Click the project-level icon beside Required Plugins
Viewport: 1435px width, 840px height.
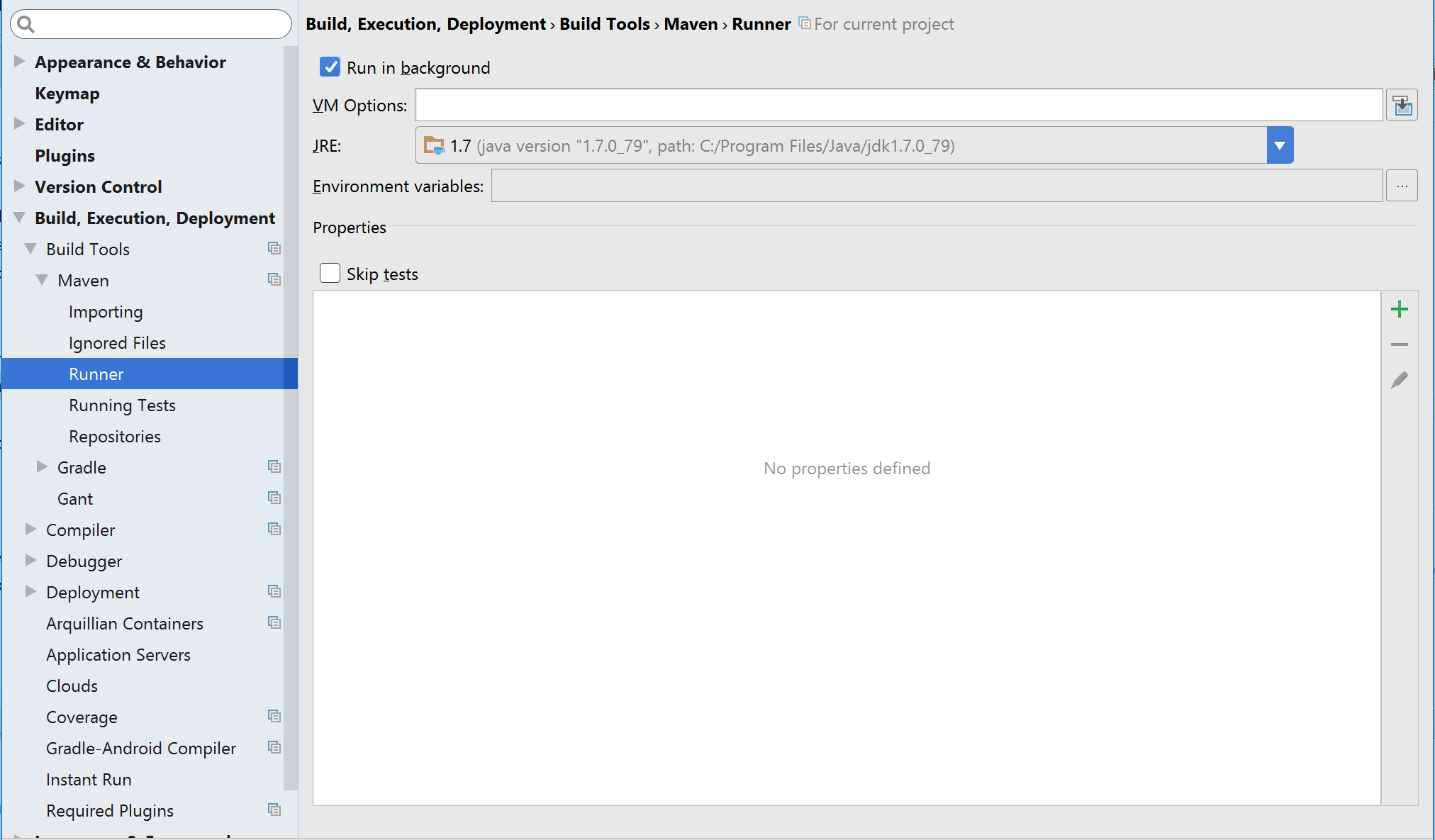point(274,810)
